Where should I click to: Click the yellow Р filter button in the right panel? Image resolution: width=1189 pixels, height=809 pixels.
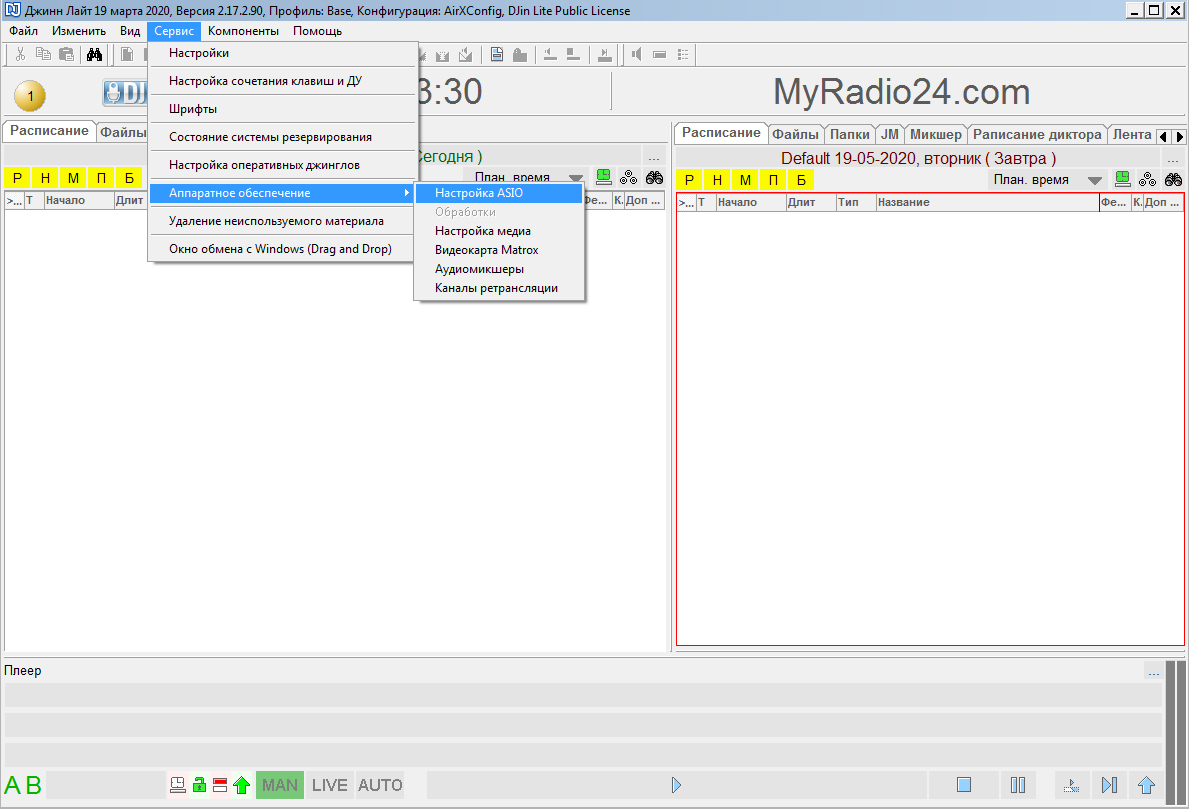click(689, 180)
